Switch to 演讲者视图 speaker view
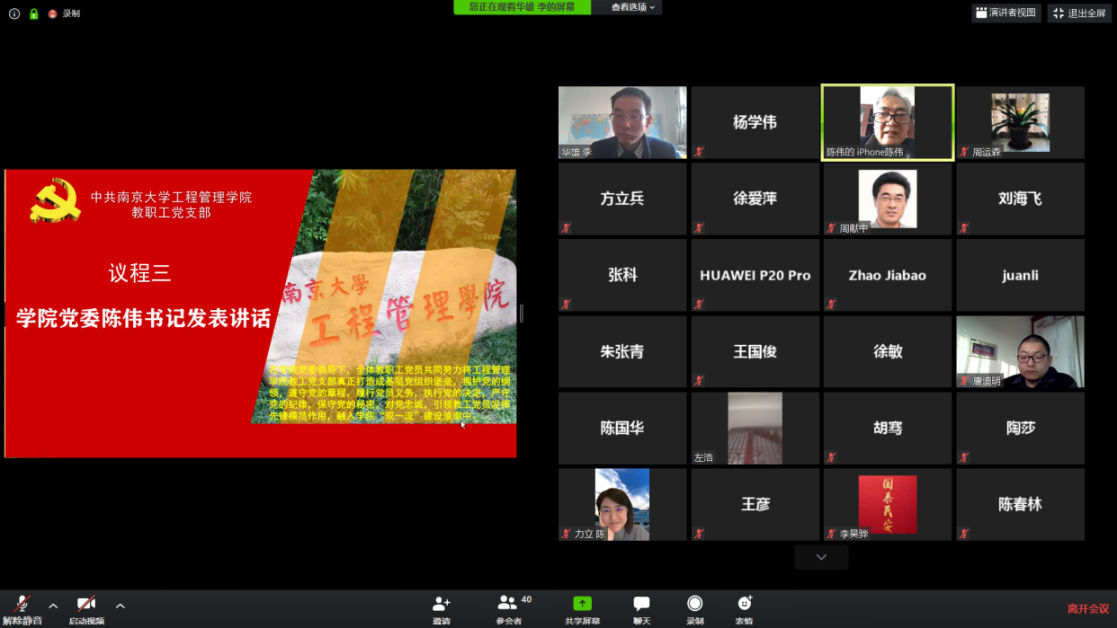This screenshot has width=1117, height=628. (1006, 13)
